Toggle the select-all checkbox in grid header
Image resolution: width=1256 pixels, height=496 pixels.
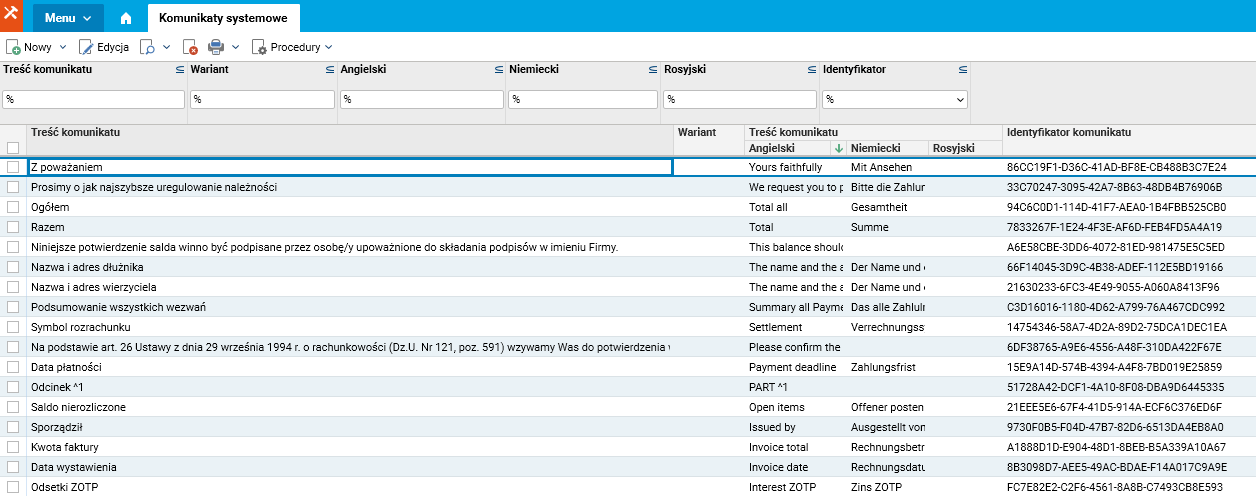13,148
